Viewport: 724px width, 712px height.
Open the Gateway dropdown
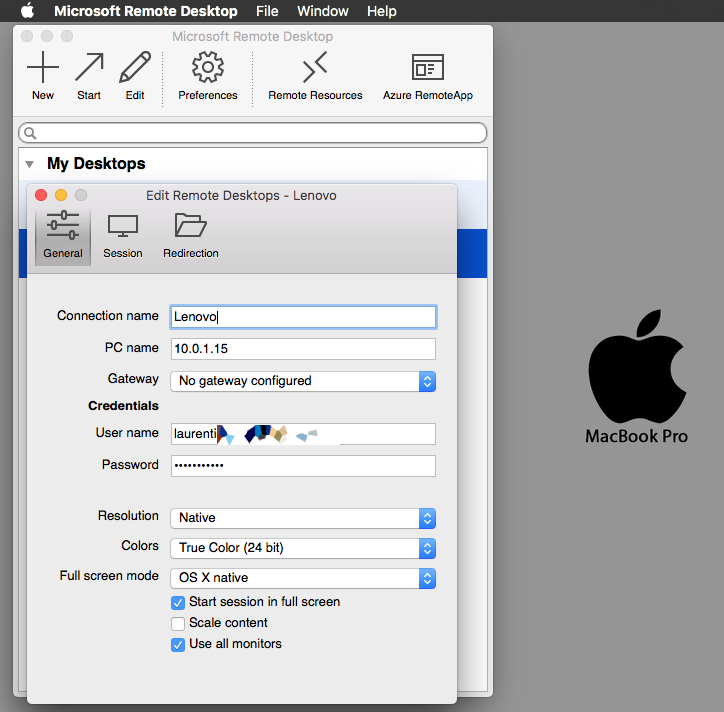tap(303, 381)
